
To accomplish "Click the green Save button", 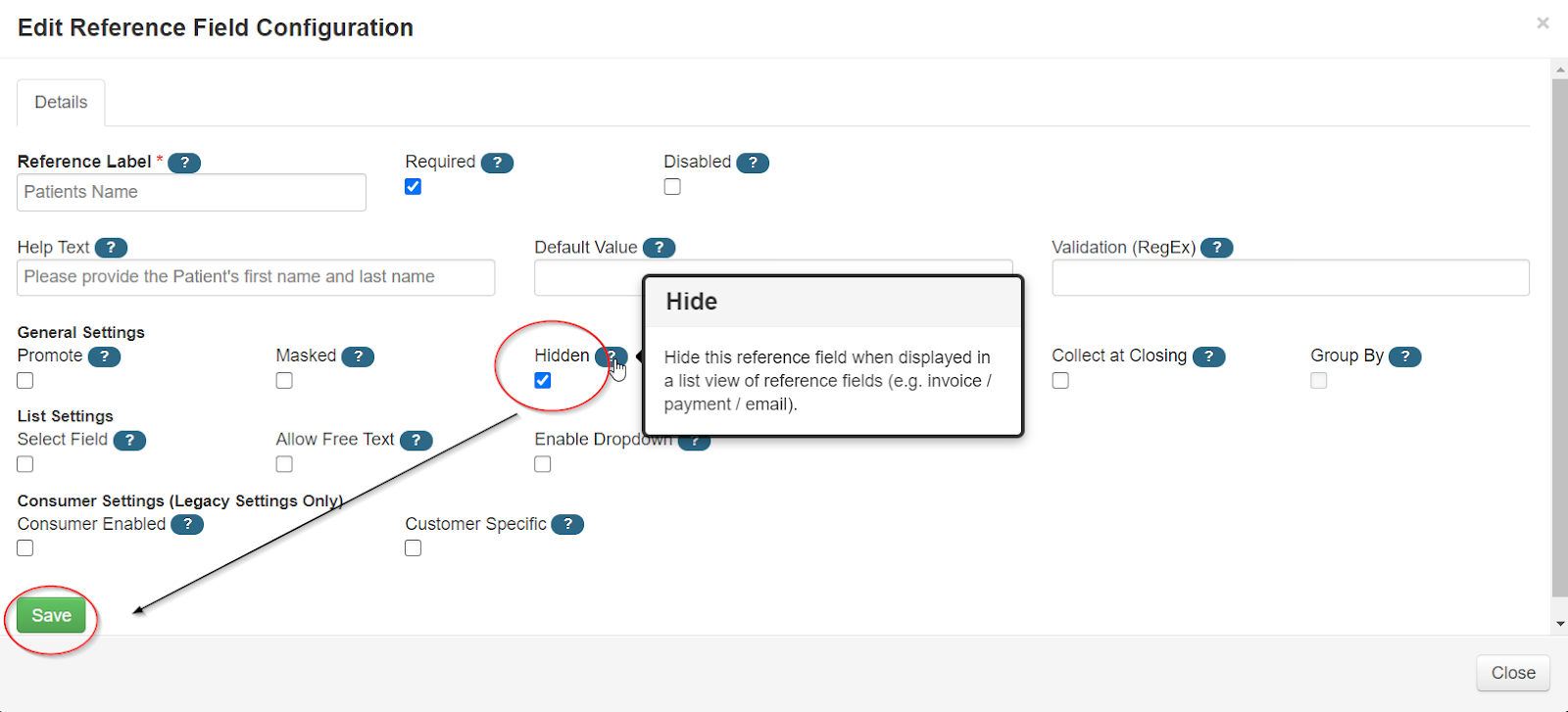I will tap(52, 616).
